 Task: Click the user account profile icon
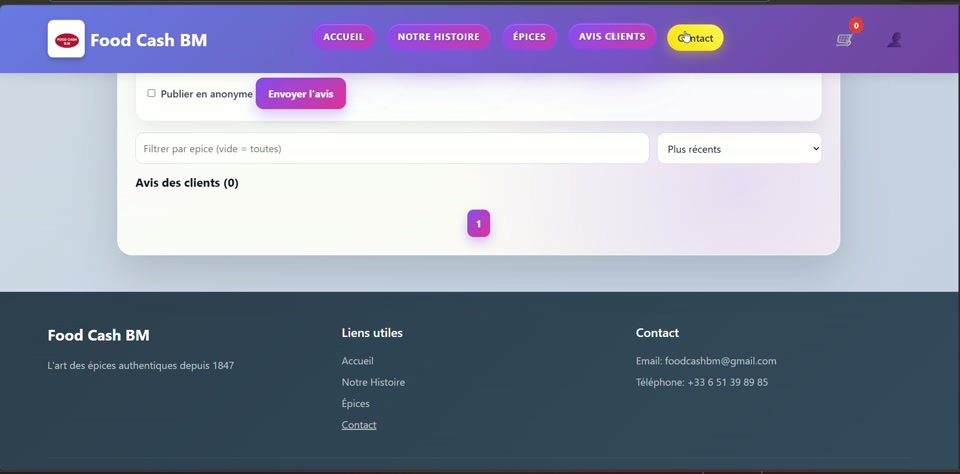894,40
